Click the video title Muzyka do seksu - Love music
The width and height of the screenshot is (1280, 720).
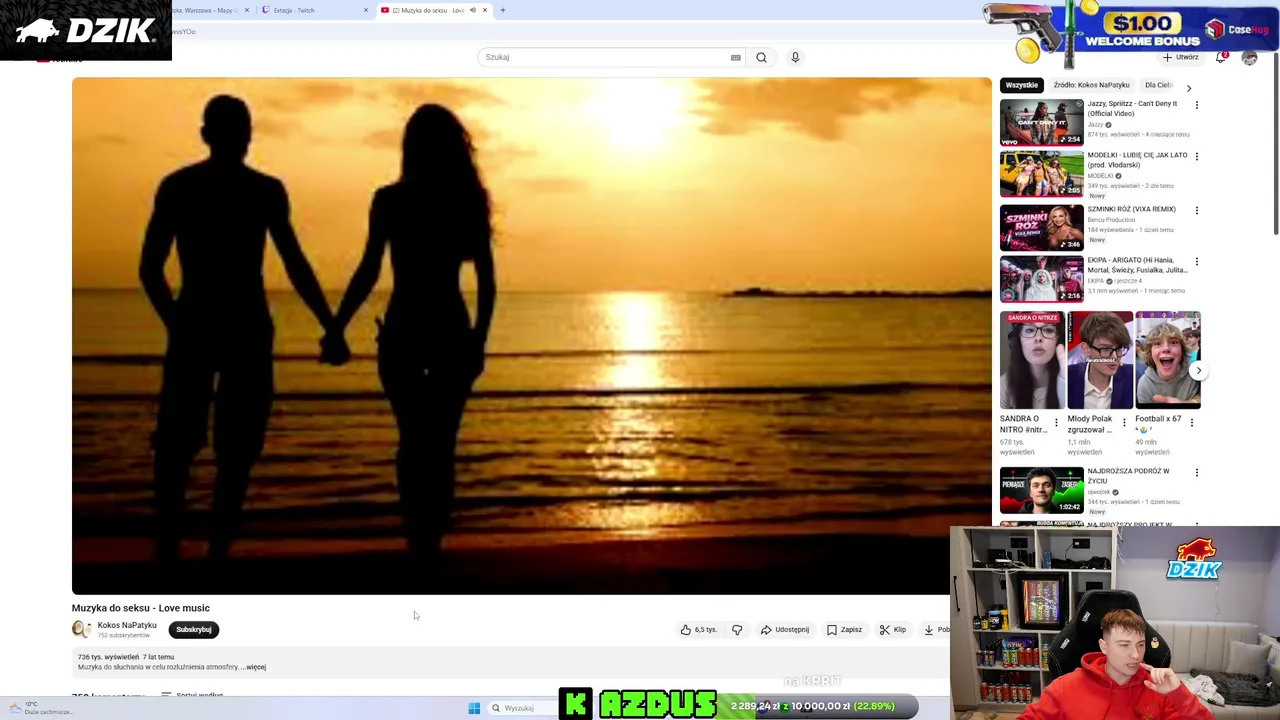pyautogui.click(x=141, y=608)
